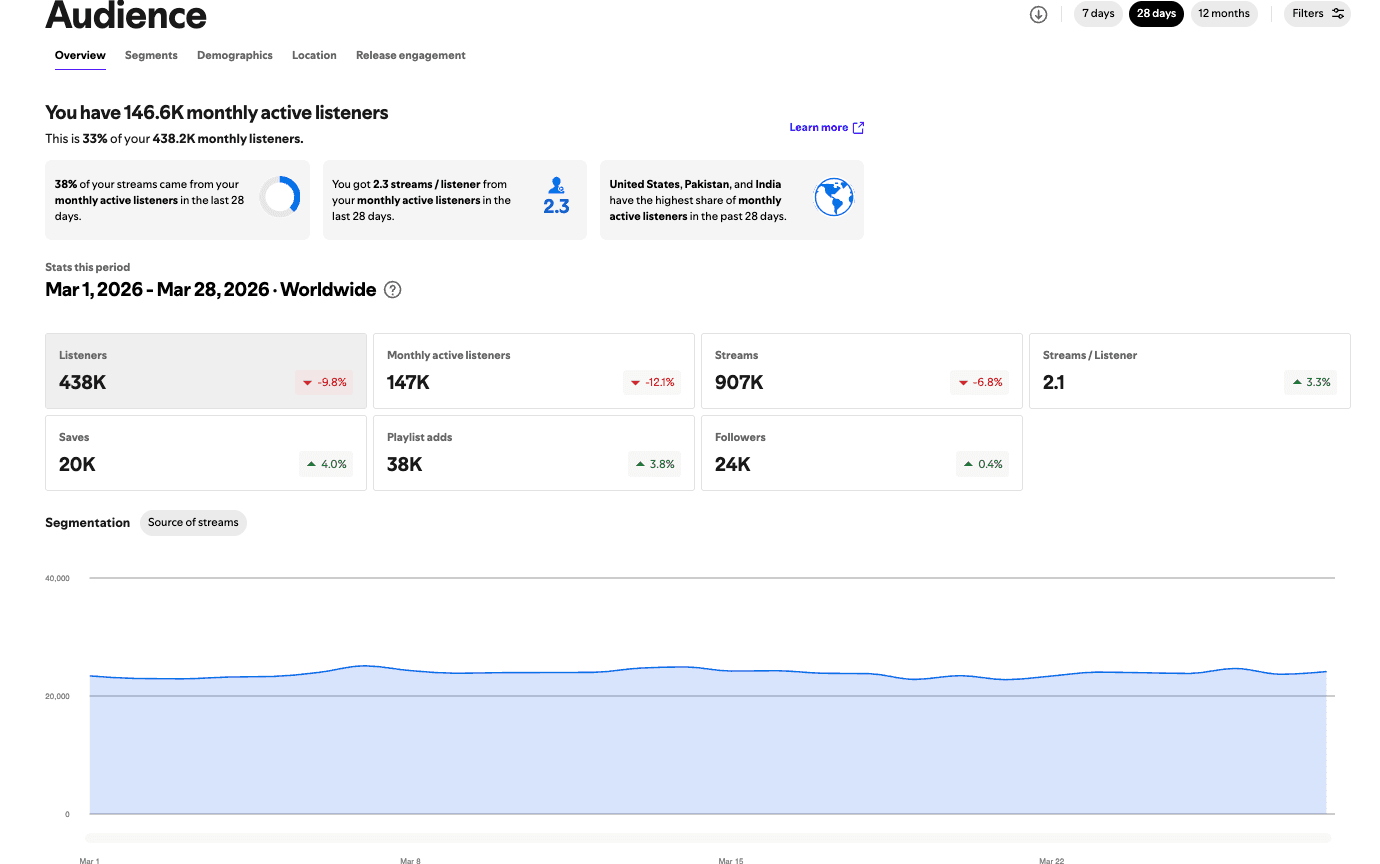This screenshot has width=1380, height=864.
Task: Click the Mar 15 label on the chart axis
Action: coord(731,861)
